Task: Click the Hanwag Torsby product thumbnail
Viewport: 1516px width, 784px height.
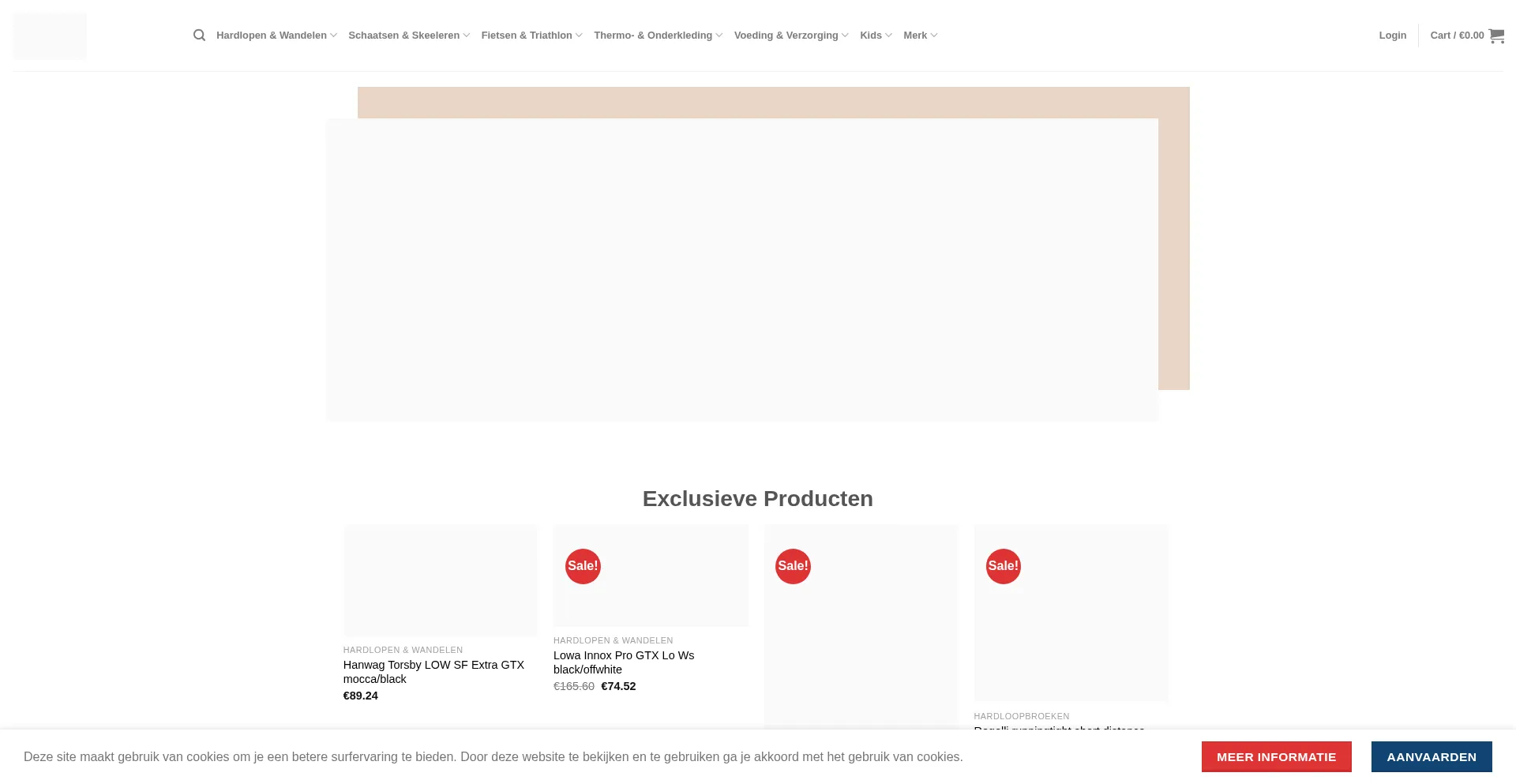Action: pyautogui.click(x=440, y=580)
